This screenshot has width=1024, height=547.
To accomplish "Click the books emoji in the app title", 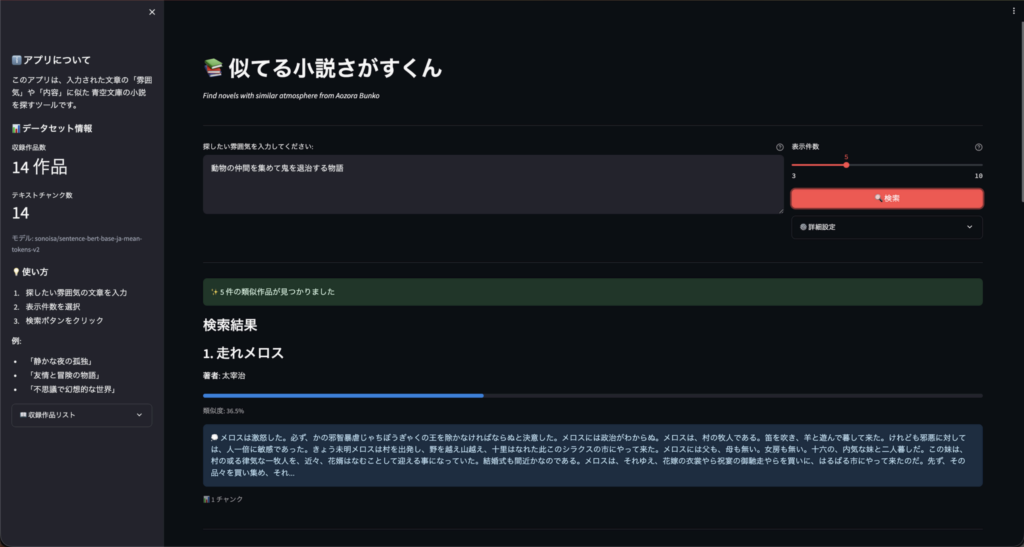I will (213, 69).
